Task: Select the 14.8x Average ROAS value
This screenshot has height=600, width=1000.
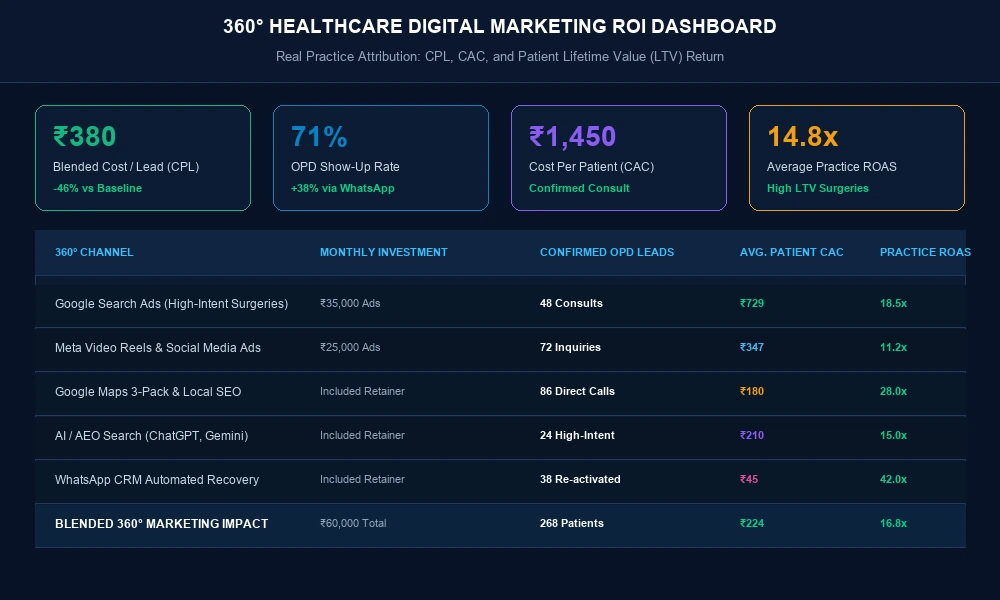Action: (x=802, y=136)
